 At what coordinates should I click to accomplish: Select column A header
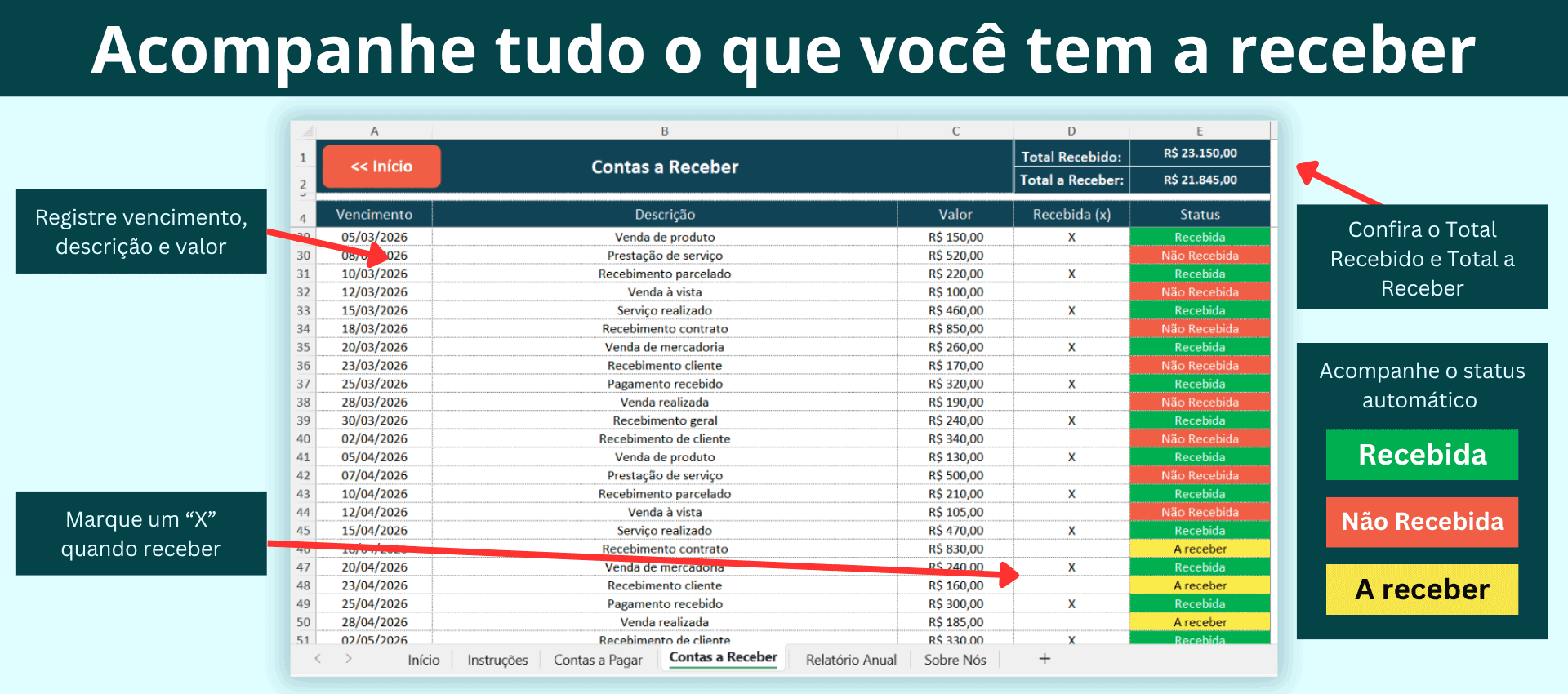[374, 131]
